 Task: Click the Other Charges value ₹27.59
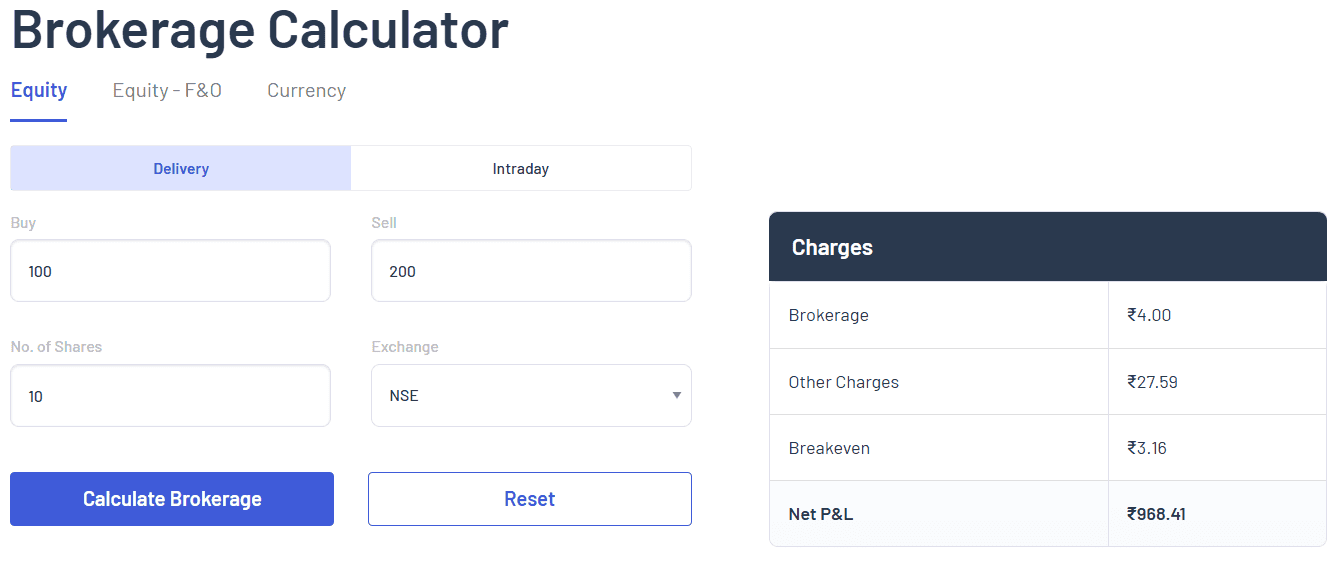point(1152,382)
